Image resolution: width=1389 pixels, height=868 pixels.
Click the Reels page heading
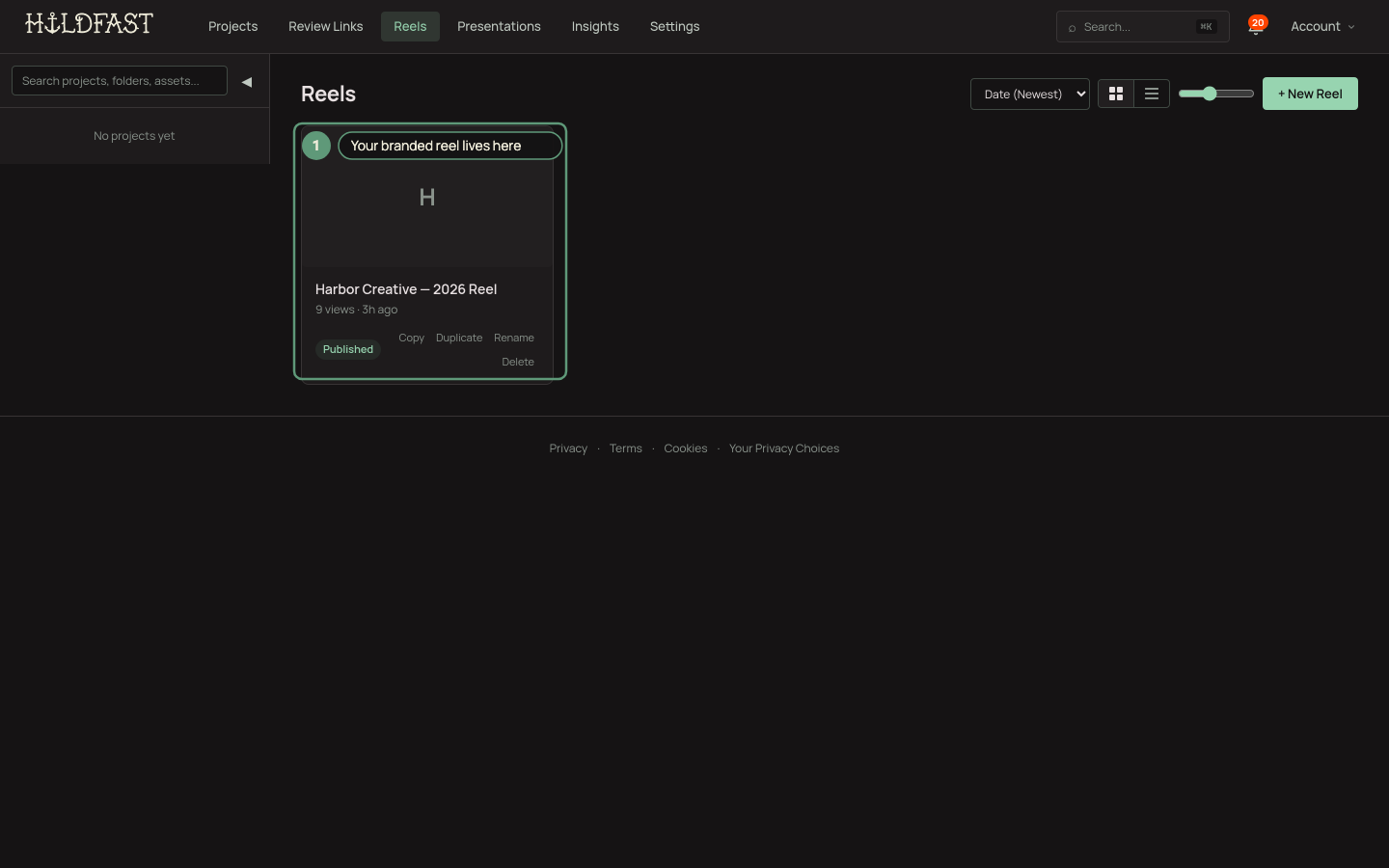click(x=328, y=94)
